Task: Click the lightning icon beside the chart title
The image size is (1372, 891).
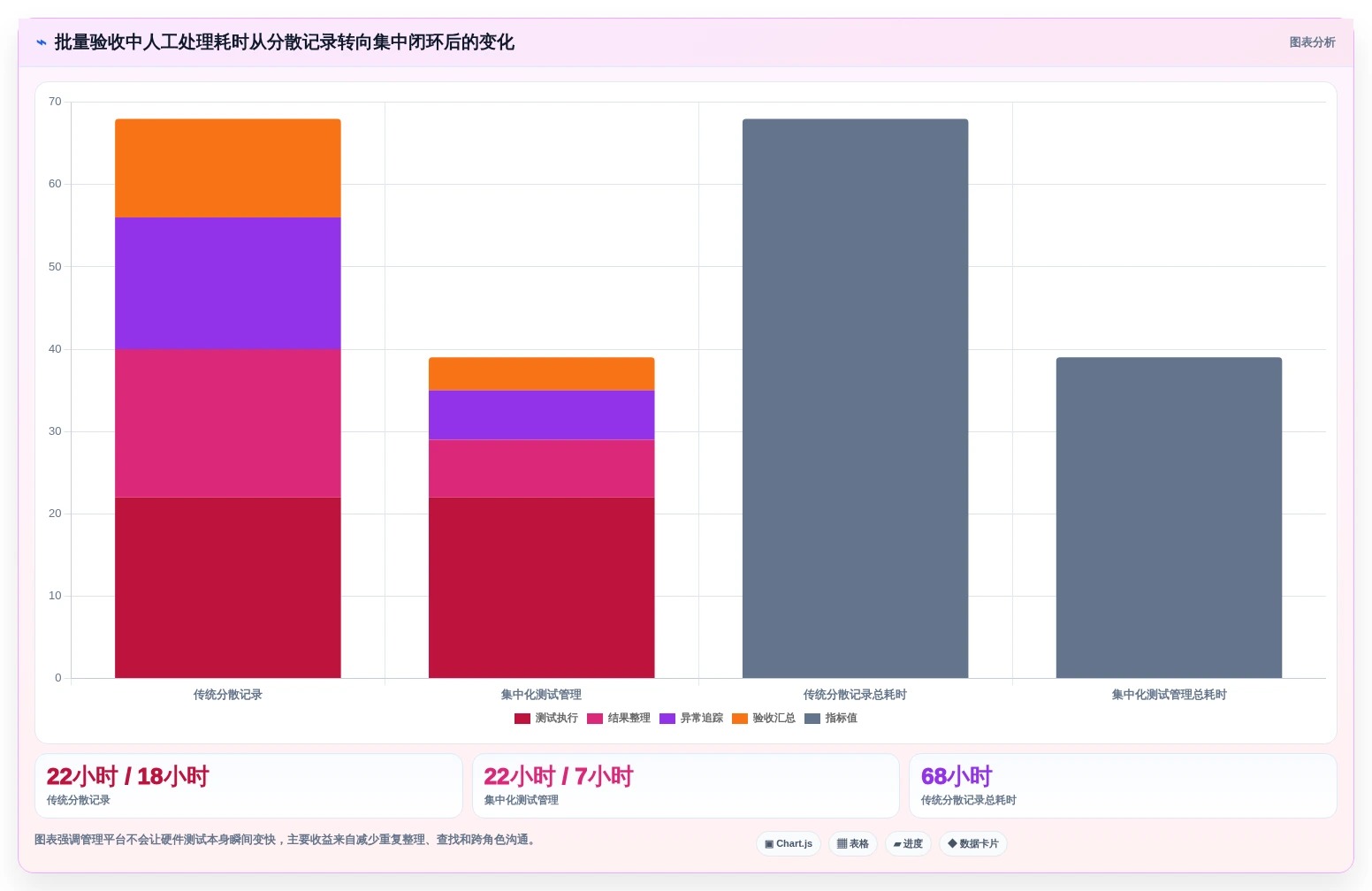Action: [41, 42]
